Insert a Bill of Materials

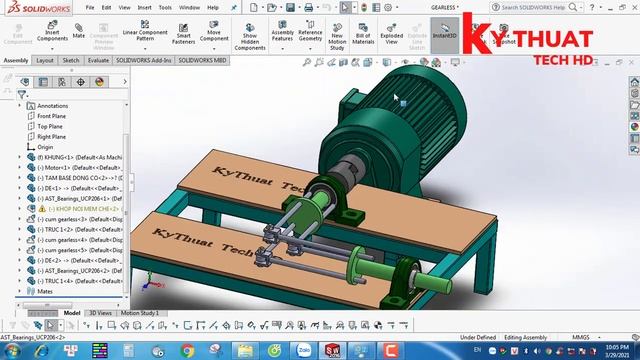(x=363, y=33)
